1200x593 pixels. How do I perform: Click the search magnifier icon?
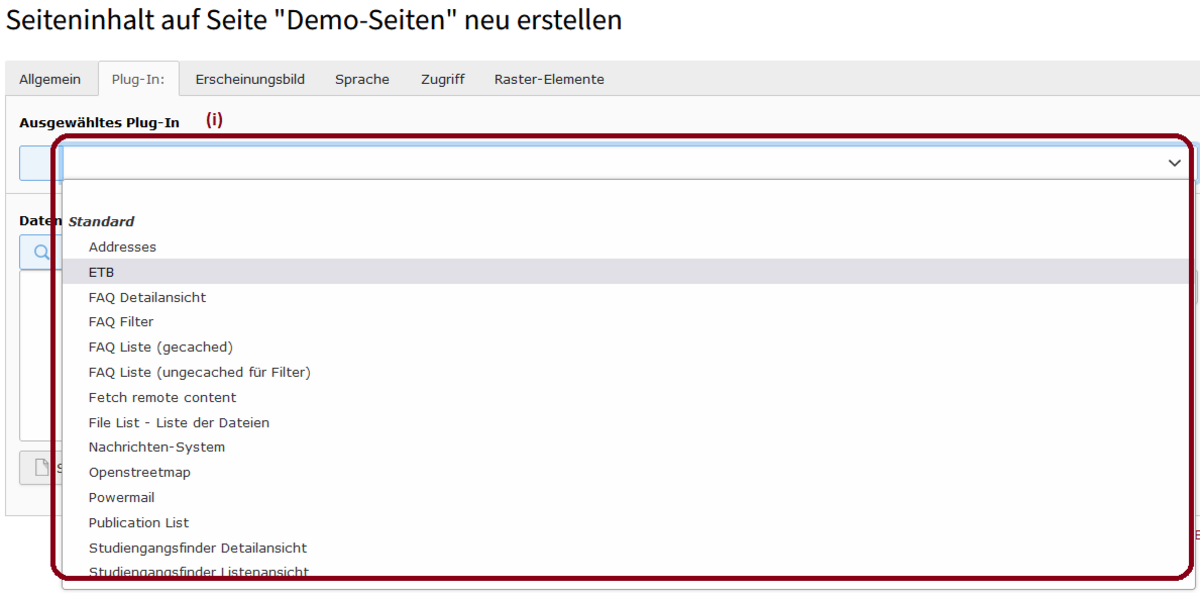pyautogui.click(x=42, y=253)
